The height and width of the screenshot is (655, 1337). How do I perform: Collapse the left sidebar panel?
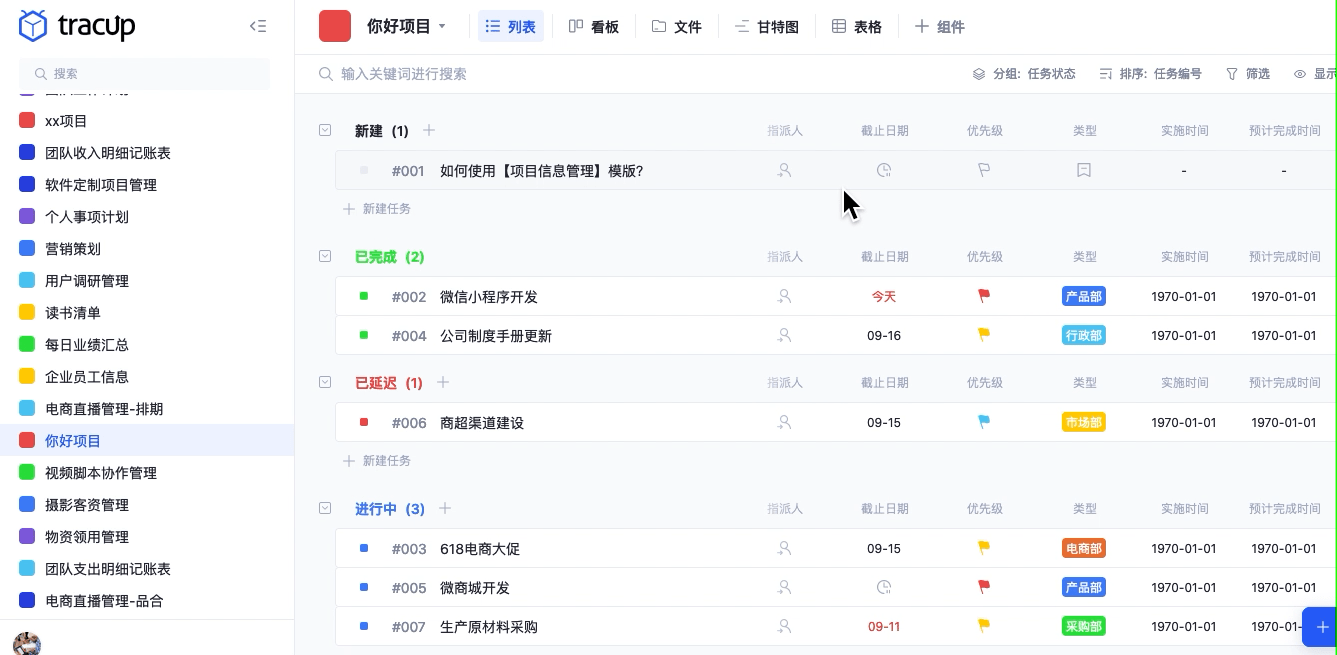pos(258,26)
